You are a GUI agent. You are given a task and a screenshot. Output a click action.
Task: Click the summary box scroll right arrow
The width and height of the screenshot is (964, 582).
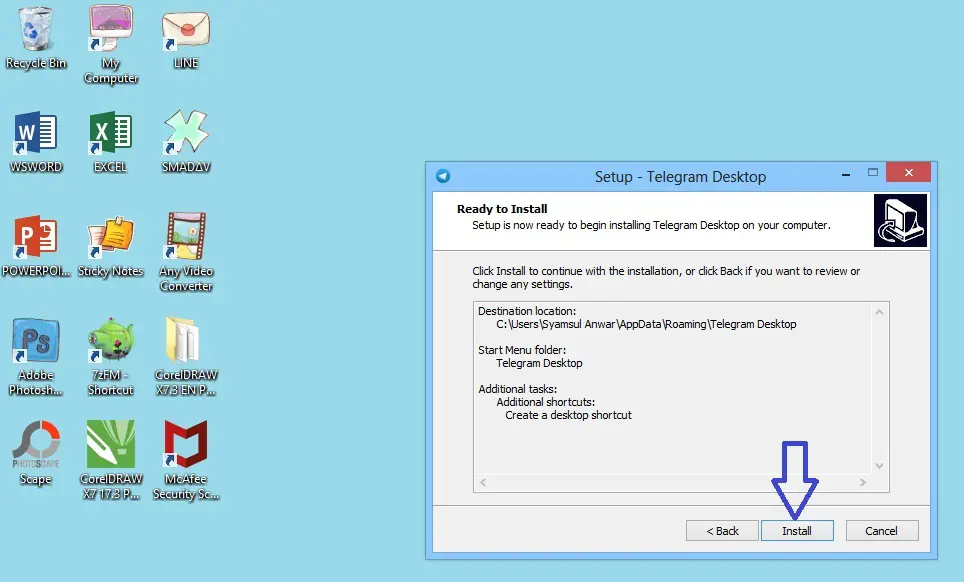[x=863, y=482]
